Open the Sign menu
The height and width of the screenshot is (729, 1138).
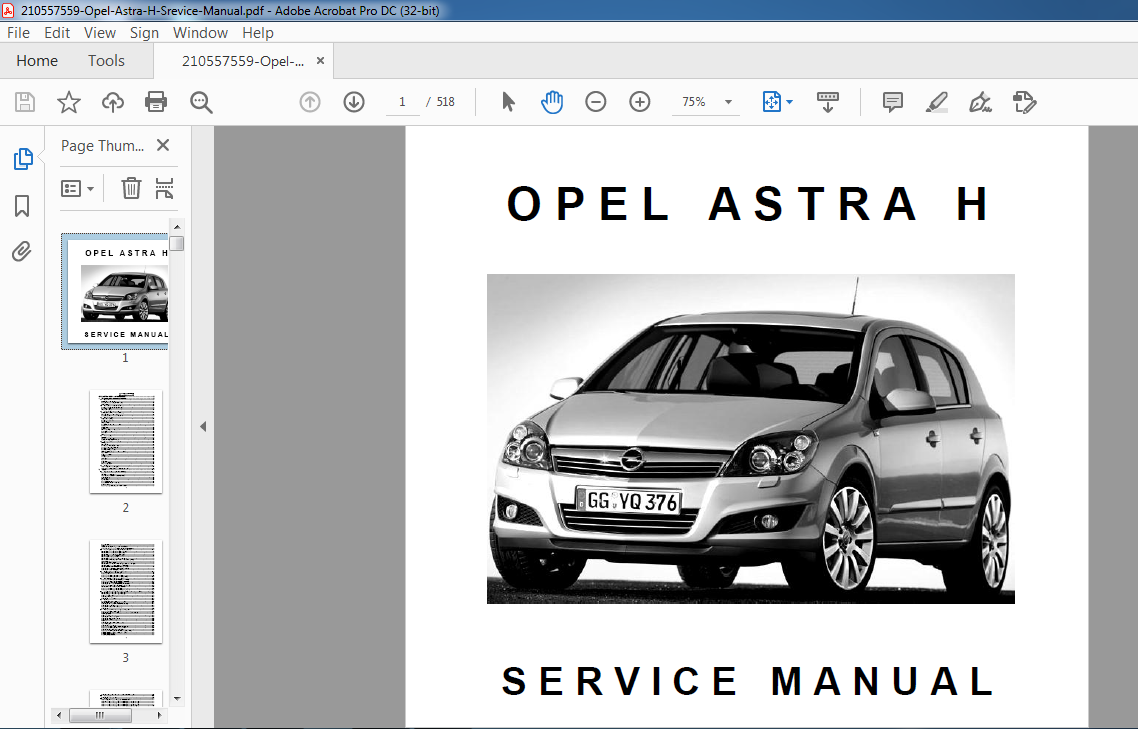coord(144,33)
